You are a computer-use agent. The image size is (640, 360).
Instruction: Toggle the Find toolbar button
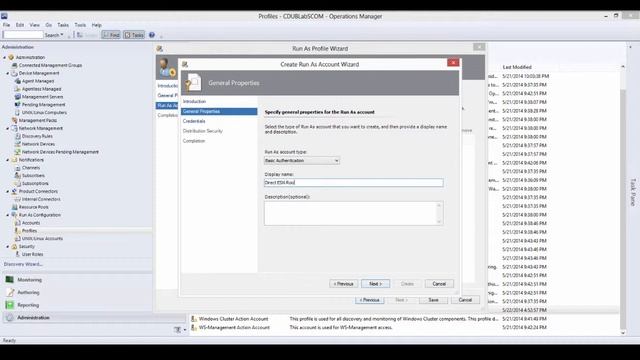(111, 35)
